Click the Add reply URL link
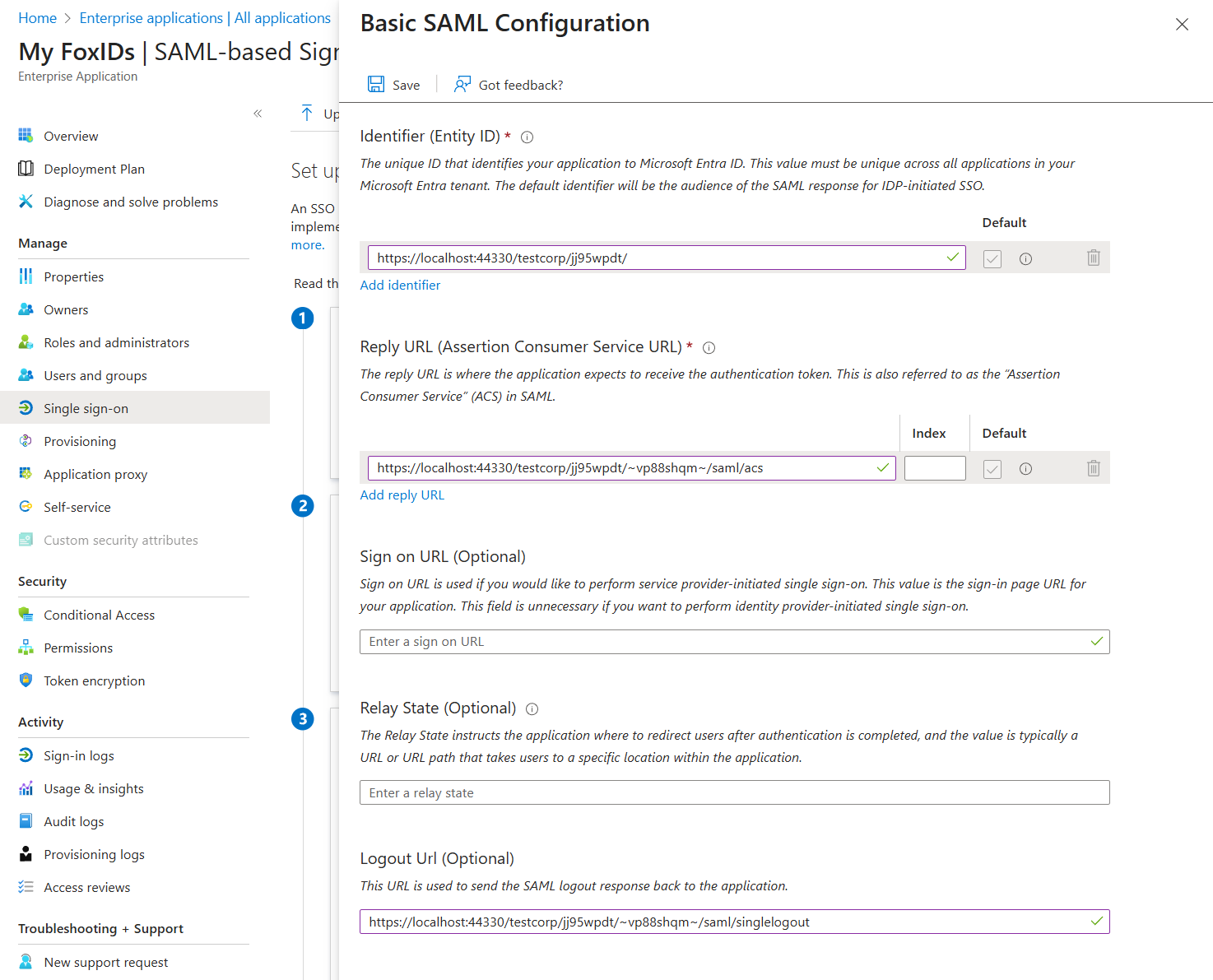1213x980 pixels. click(402, 495)
